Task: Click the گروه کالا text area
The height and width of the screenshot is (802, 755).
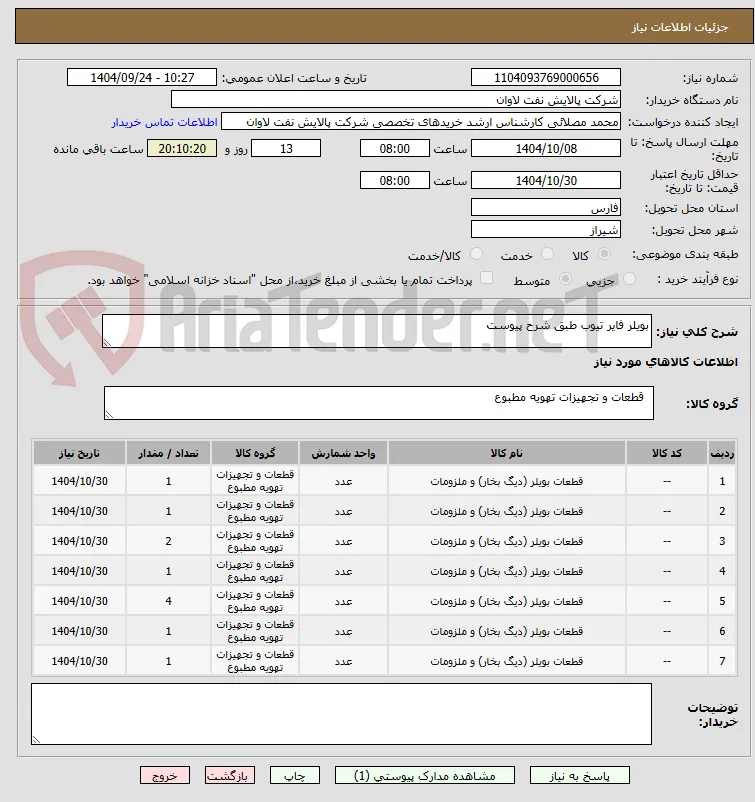Action: 379,403
